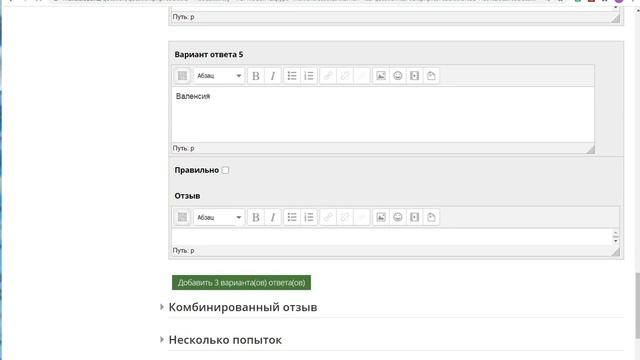Open Абзац format dropdown in Отзыв editor

click(x=219, y=217)
